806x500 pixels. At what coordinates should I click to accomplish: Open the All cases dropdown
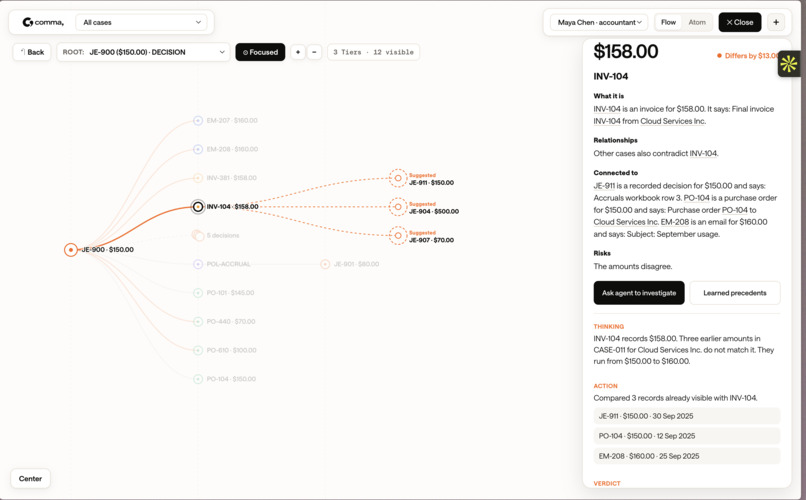pos(141,22)
